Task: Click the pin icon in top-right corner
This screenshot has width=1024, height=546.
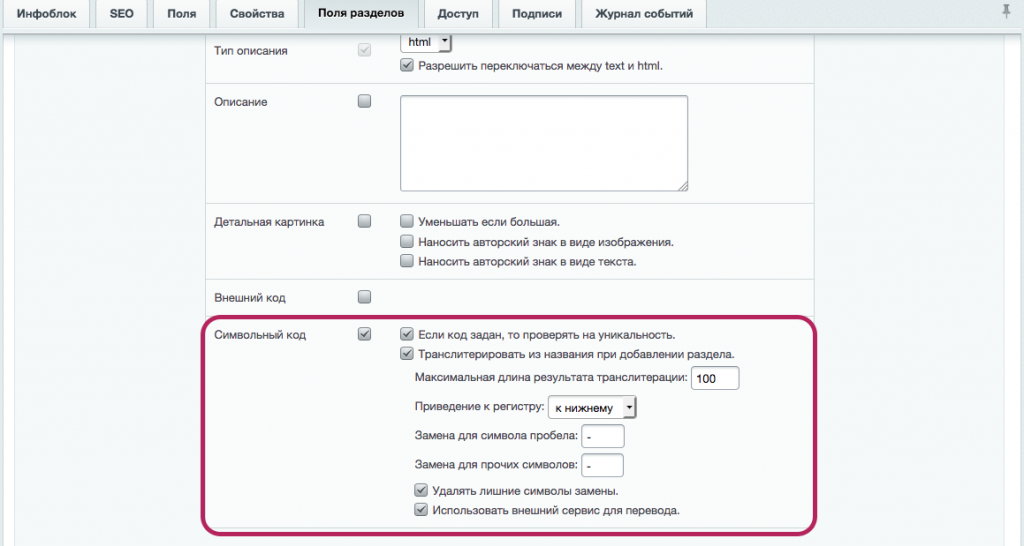Action: pos(1006,11)
